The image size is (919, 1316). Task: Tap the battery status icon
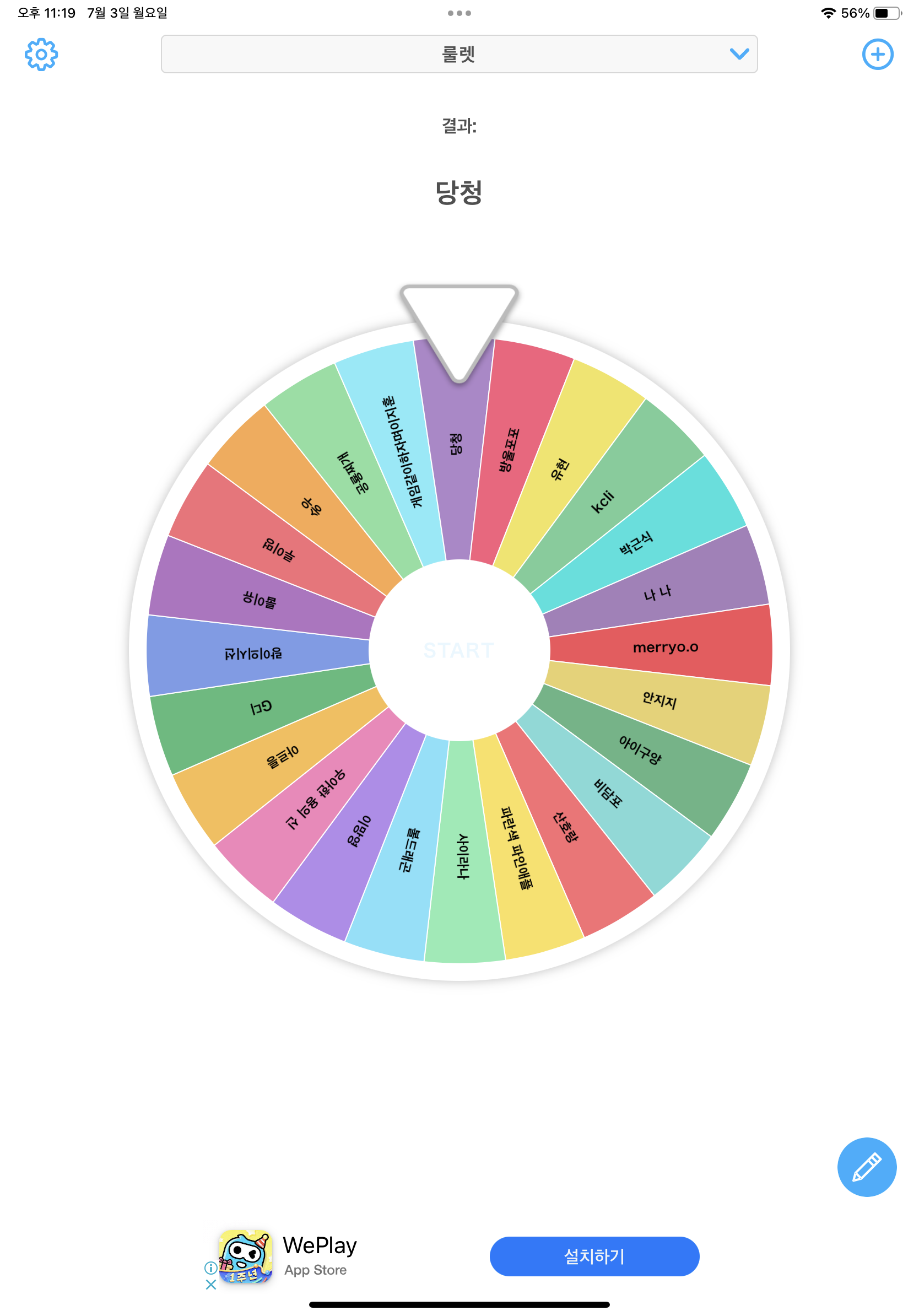(886, 13)
